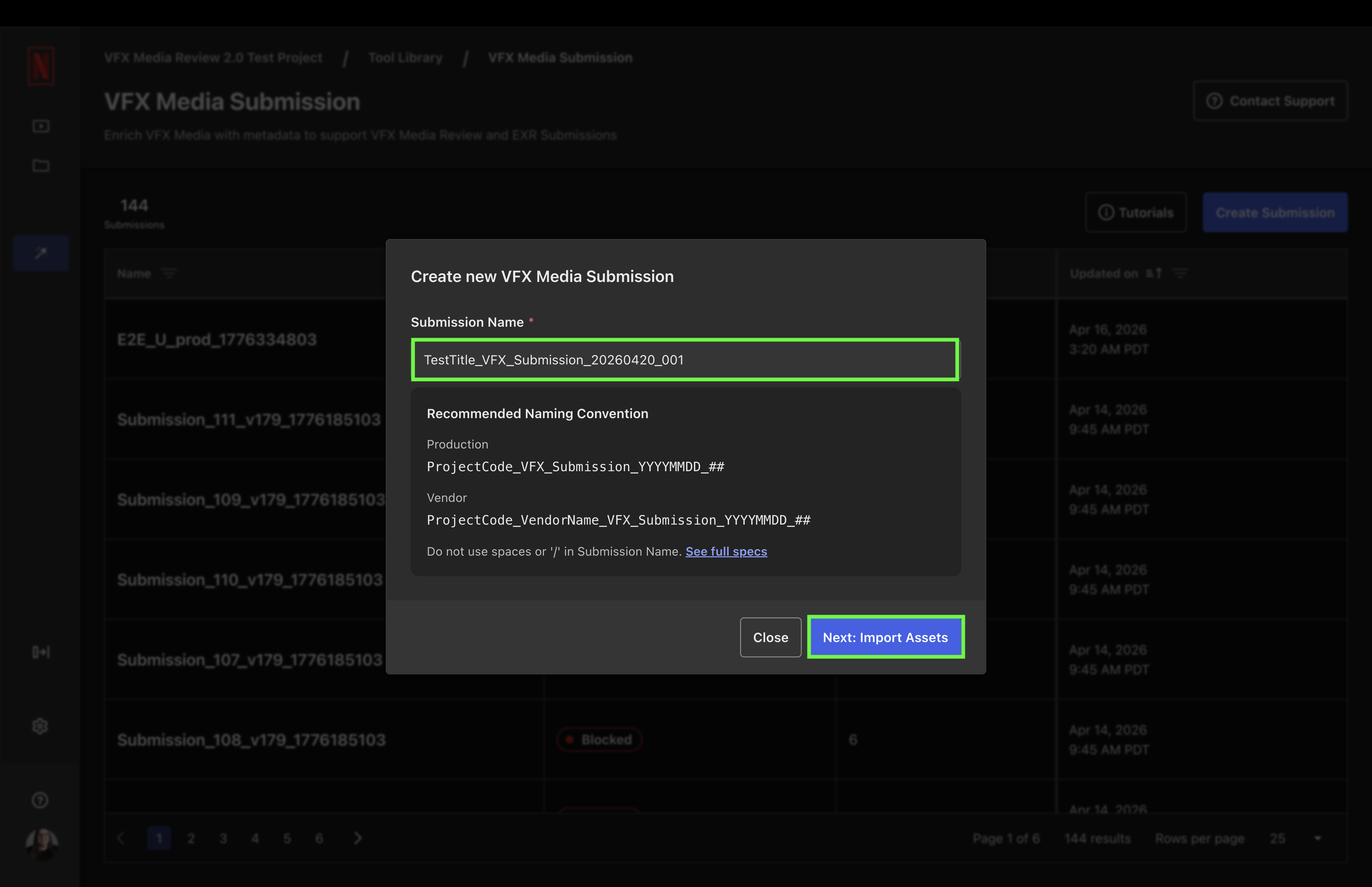The image size is (1372, 887).
Task: Click the Name column header
Action: (x=133, y=274)
